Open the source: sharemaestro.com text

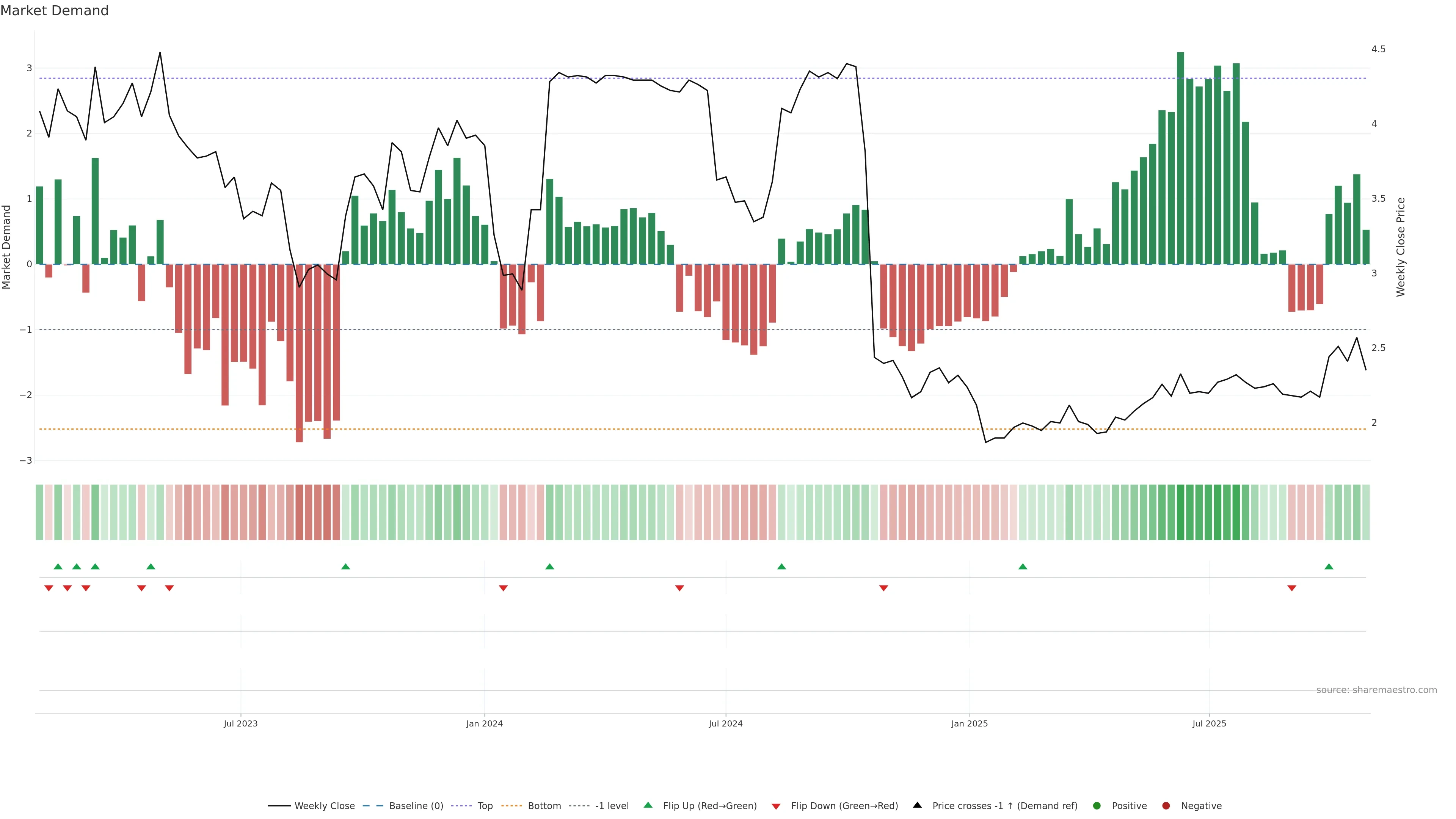pyautogui.click(x=1376, y=690)
